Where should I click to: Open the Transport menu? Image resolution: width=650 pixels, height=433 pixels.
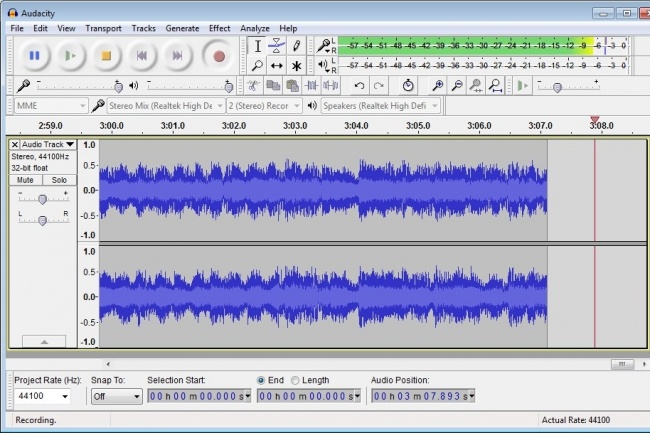pyautogui.click(x=103, y=28)
